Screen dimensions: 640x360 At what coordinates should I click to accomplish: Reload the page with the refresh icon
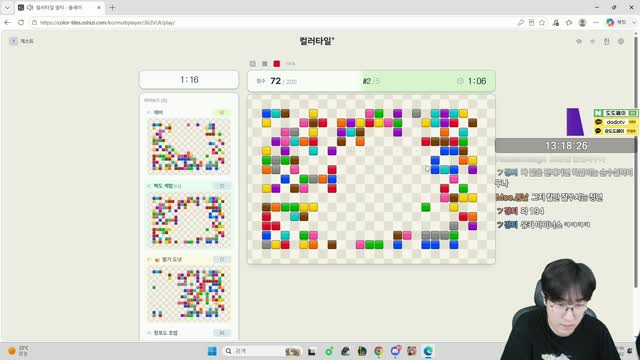21,22
